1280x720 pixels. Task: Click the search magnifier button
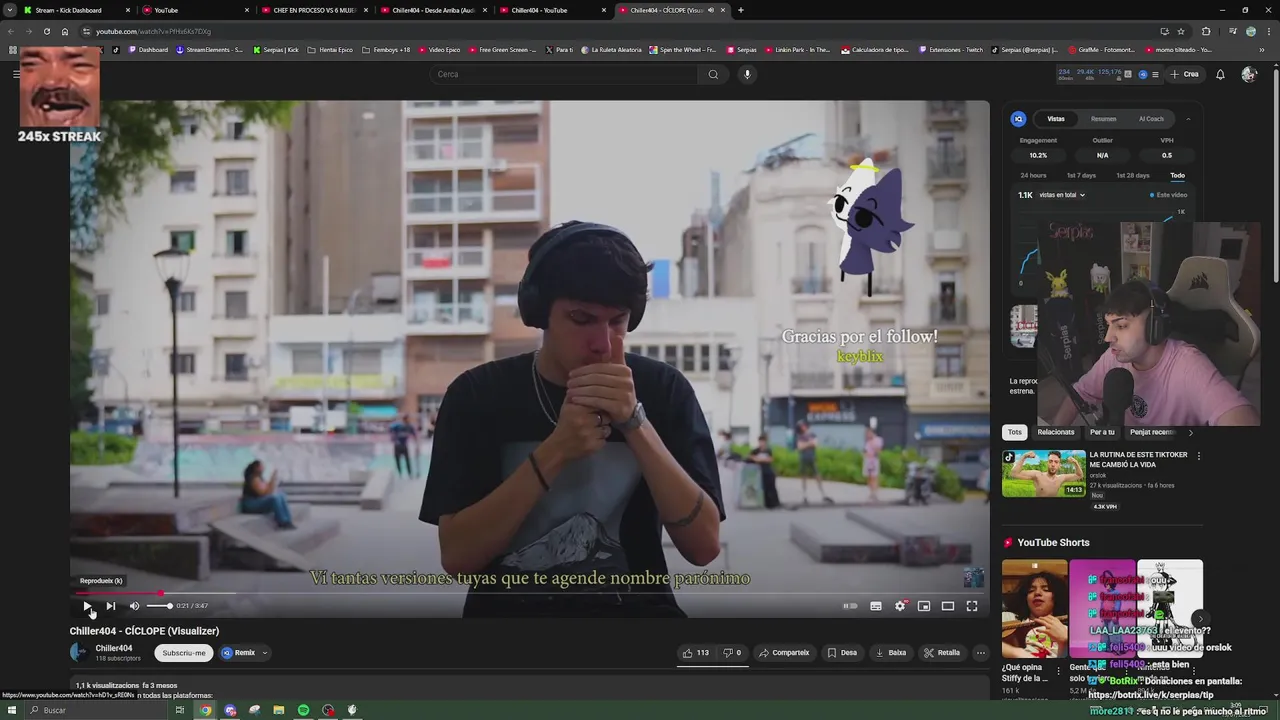point(713,74)
